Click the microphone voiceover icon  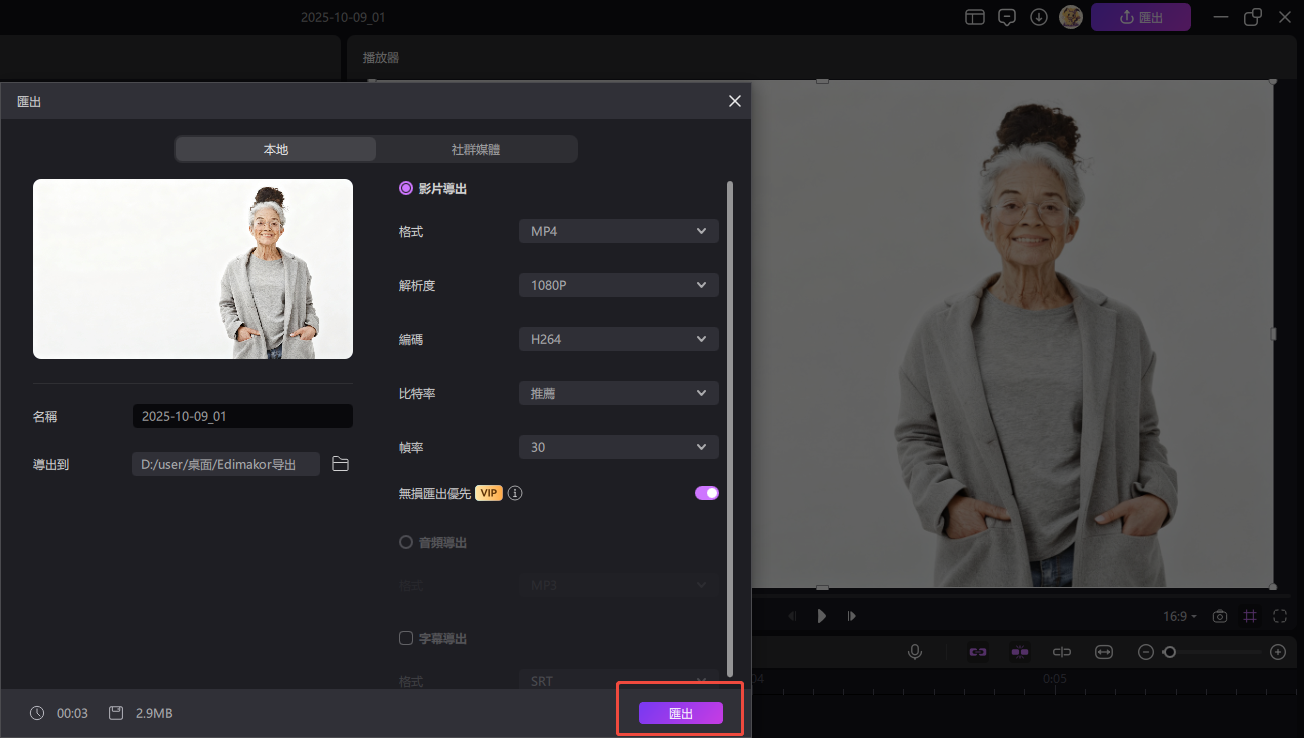pos(914,652)
